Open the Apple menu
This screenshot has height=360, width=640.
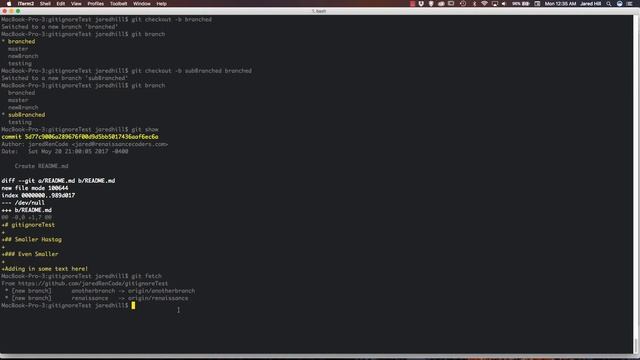pyautogui.click(x=9, y=4)
